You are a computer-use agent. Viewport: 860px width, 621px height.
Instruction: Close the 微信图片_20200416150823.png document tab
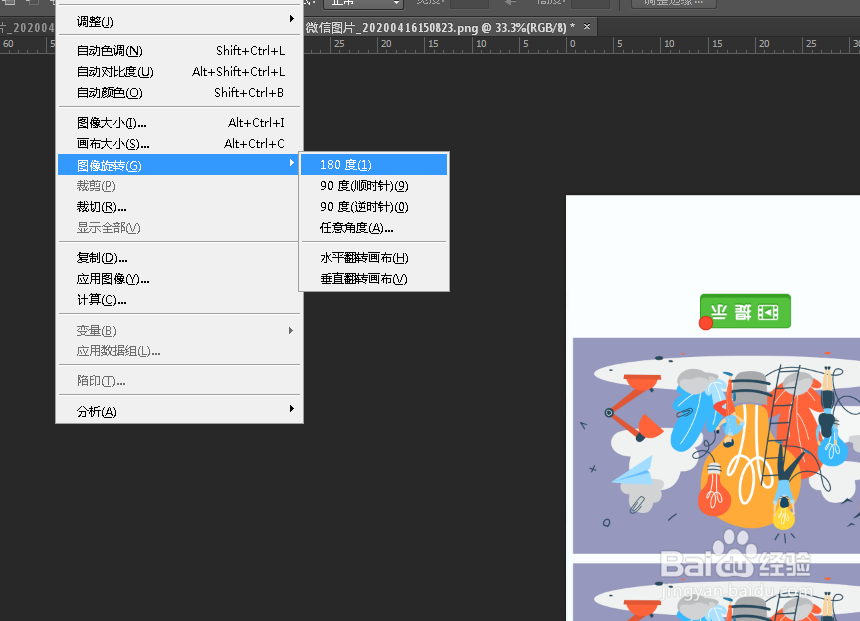point(587,26)
